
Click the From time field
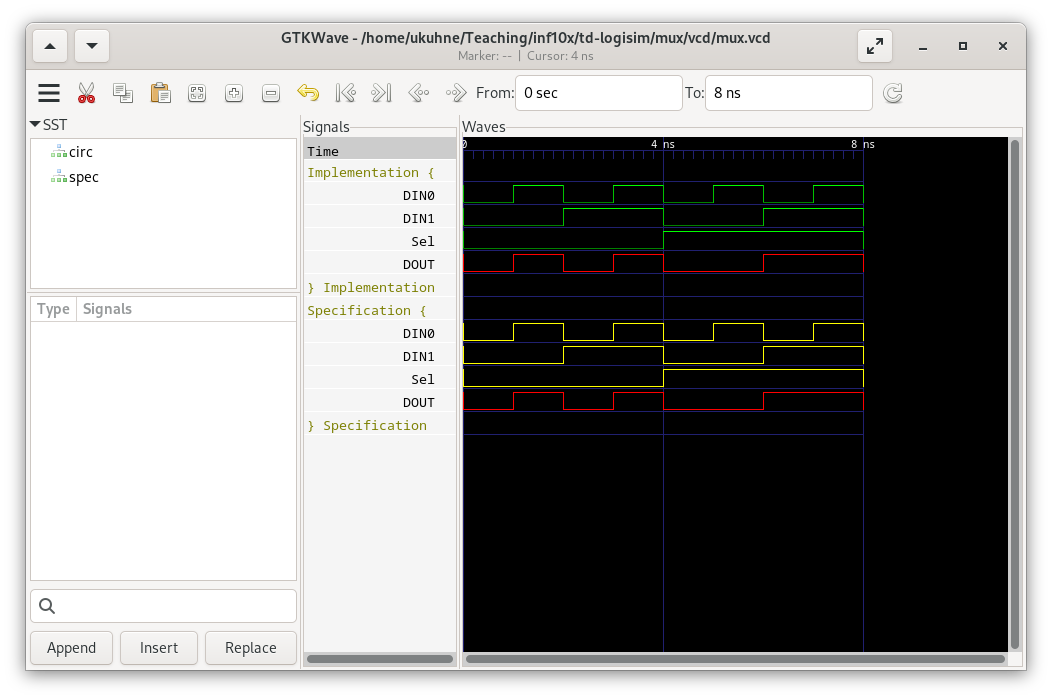pyautogui.click(x=598, y=93)
